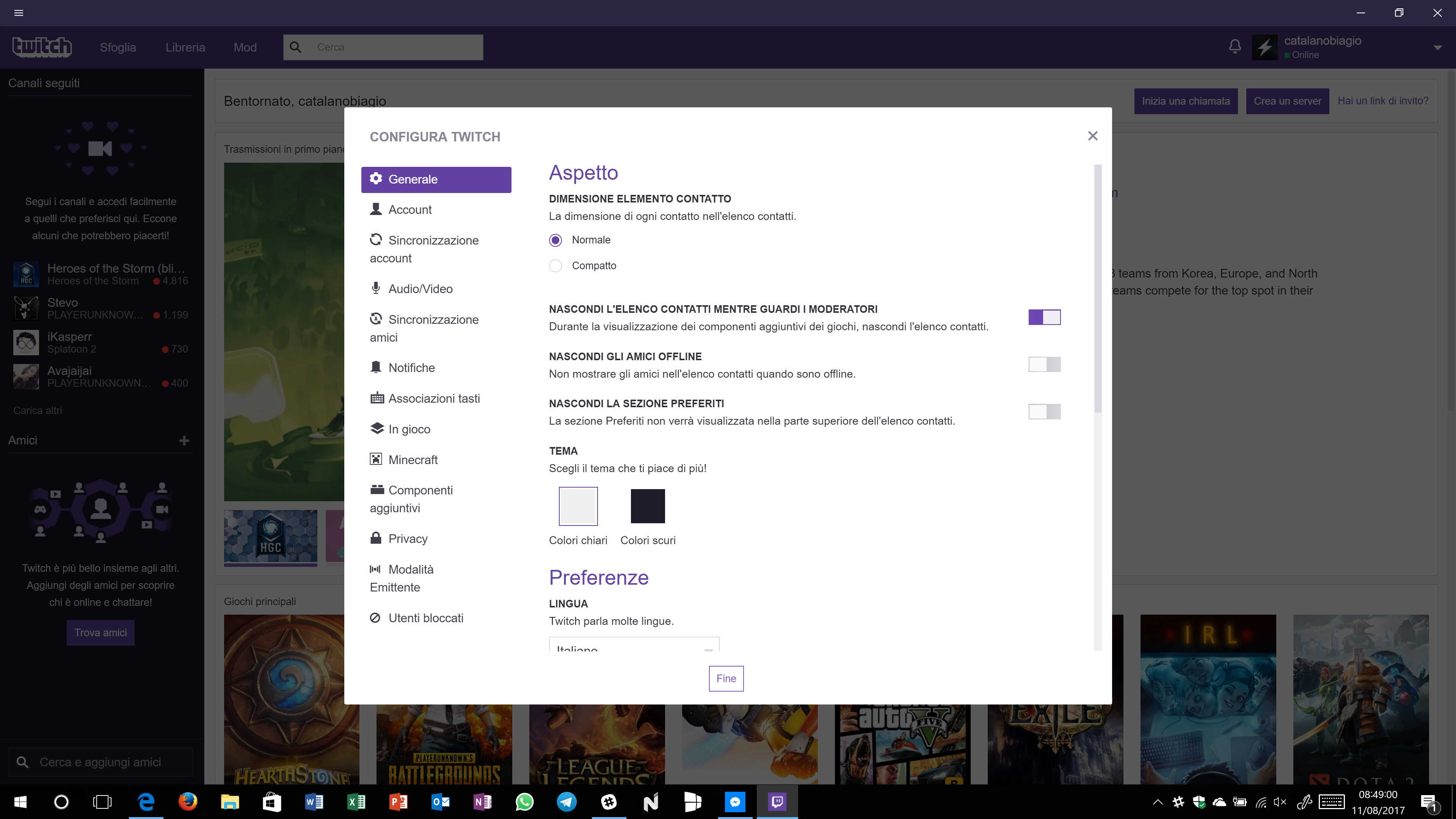Choose the Colori chiari theme swatch

coord(577,506)
